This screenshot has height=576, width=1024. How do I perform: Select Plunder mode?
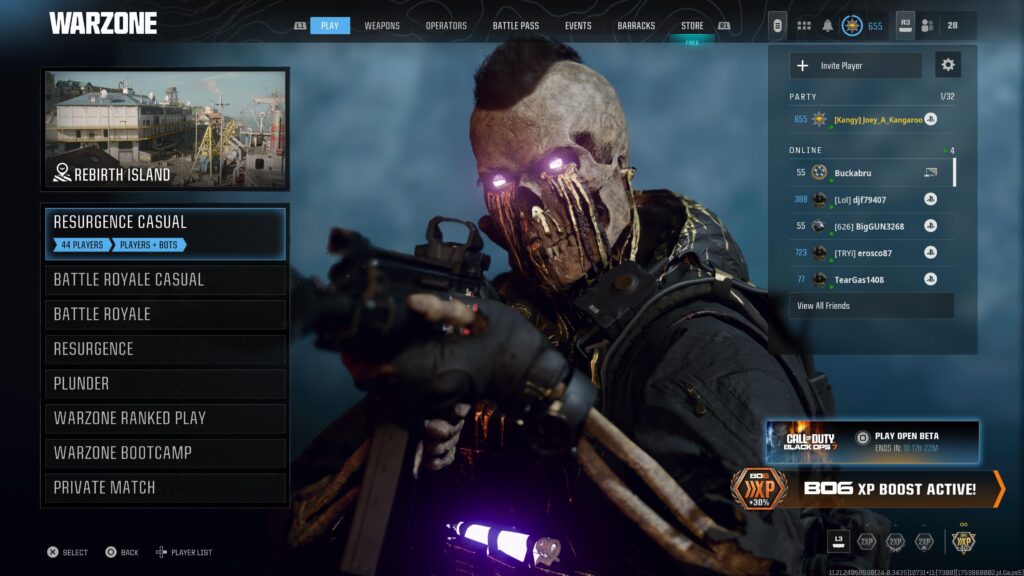point(165,384)
